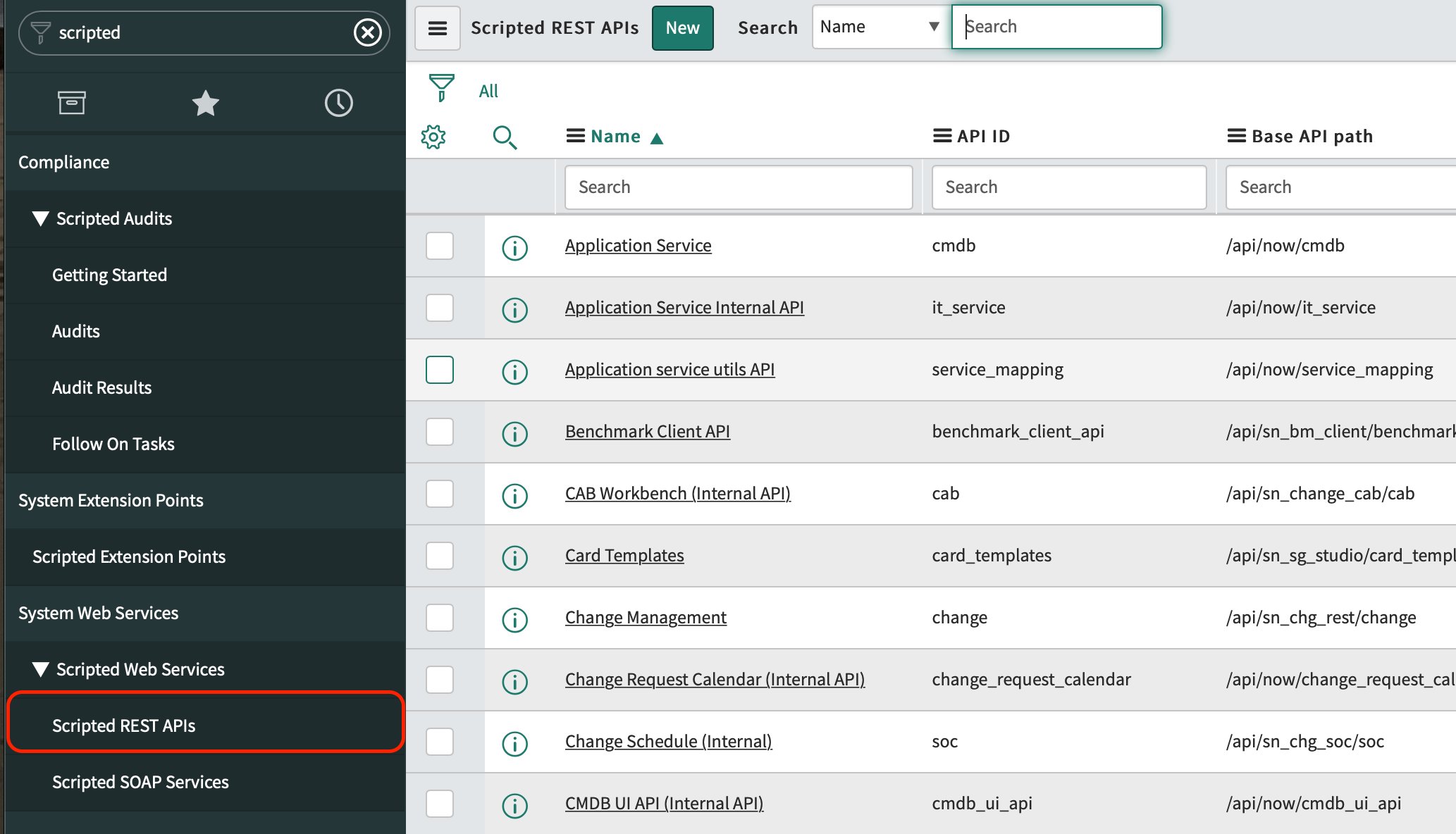Open Scripted Extension Points module
Image resolution: width=1456 pixels, height=834 pixels.
[129, 556]
